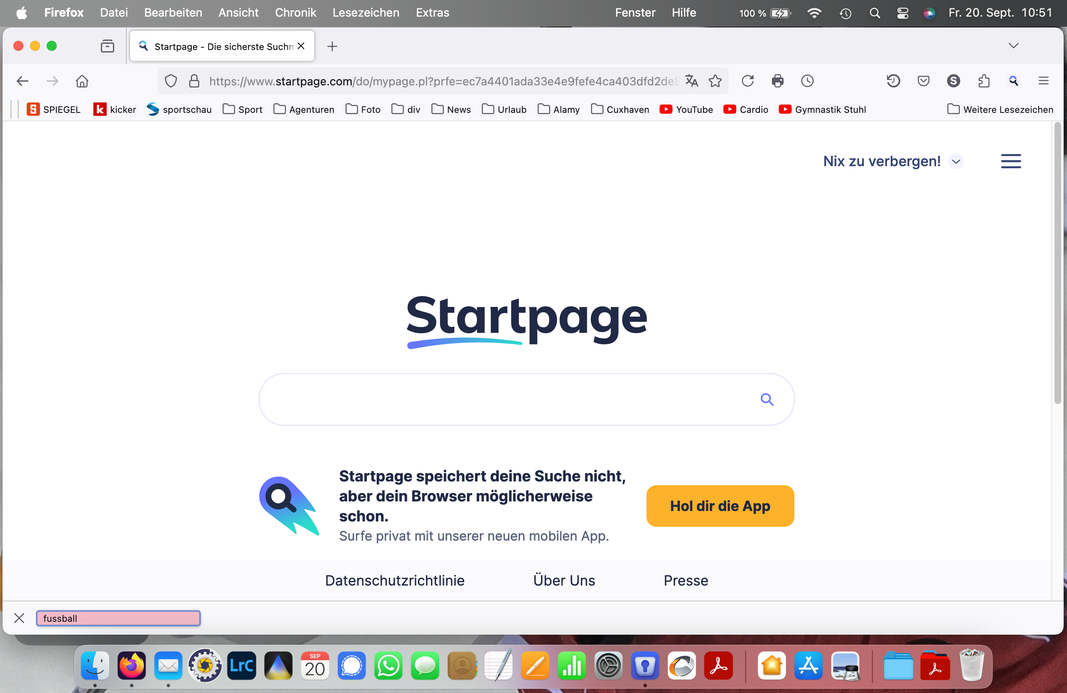Click the page vertical scrollbar
Viewport: 1067px width, 693px height.
tap(1057, 264)
